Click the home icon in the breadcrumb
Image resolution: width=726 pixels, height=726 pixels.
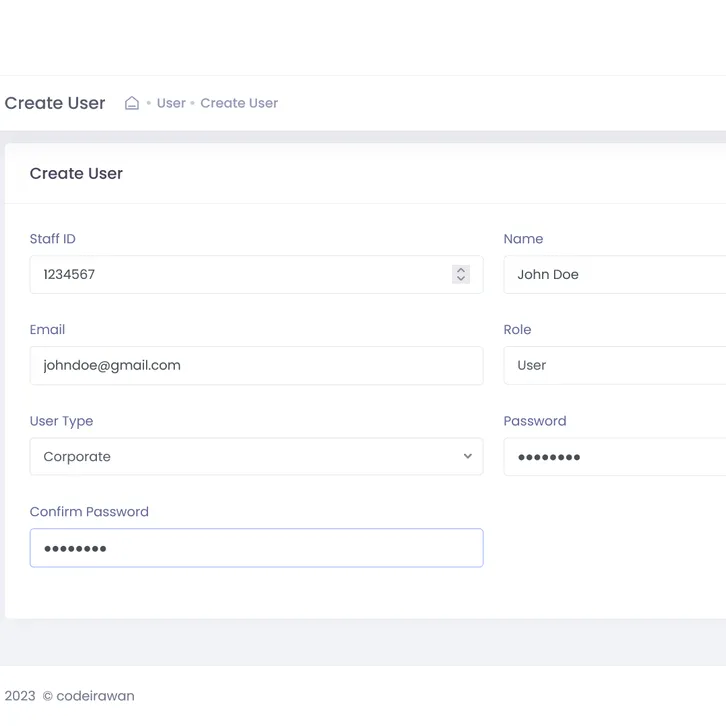tap(131, 103)
